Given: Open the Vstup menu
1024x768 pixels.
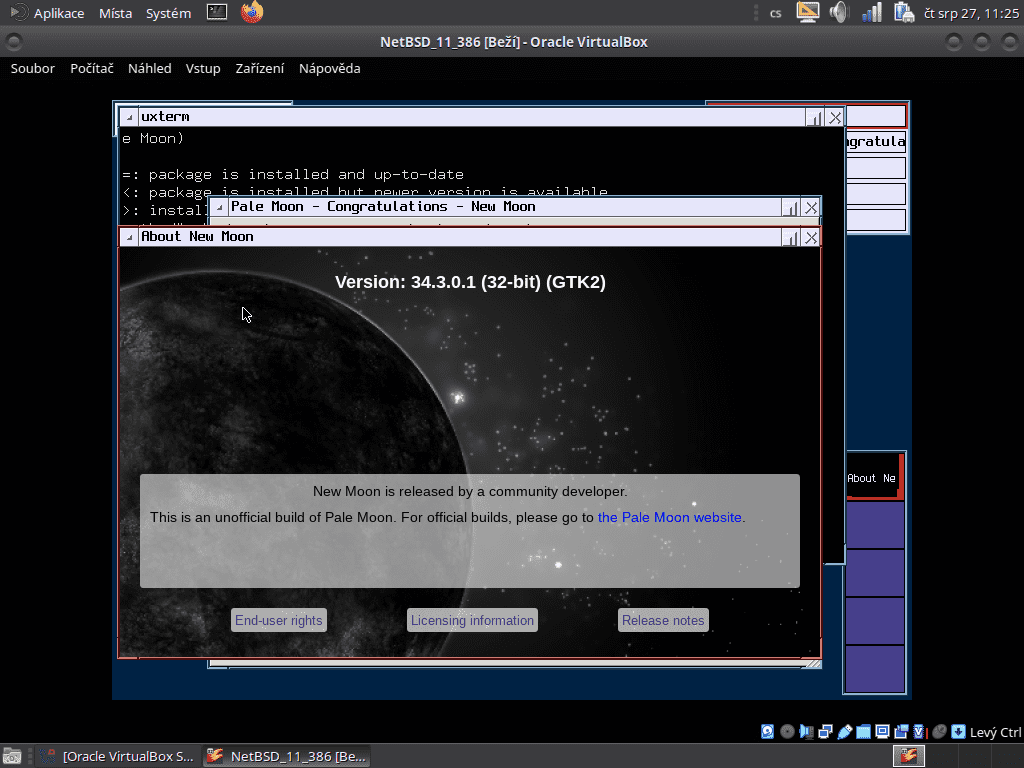Looking at the screenshot, I should coord(203,68).
